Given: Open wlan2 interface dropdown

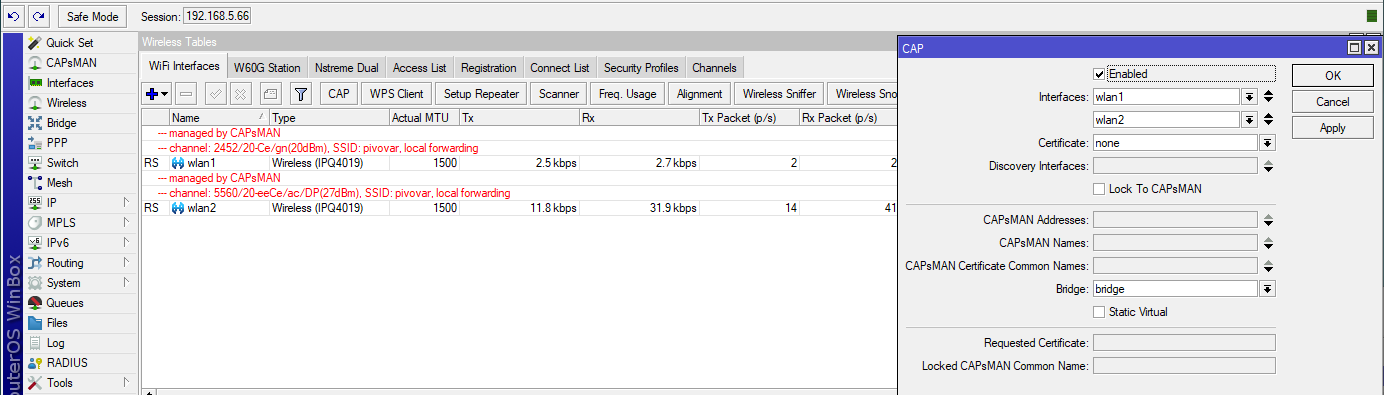Looking at the screenshot, I should pos(1249,120).
